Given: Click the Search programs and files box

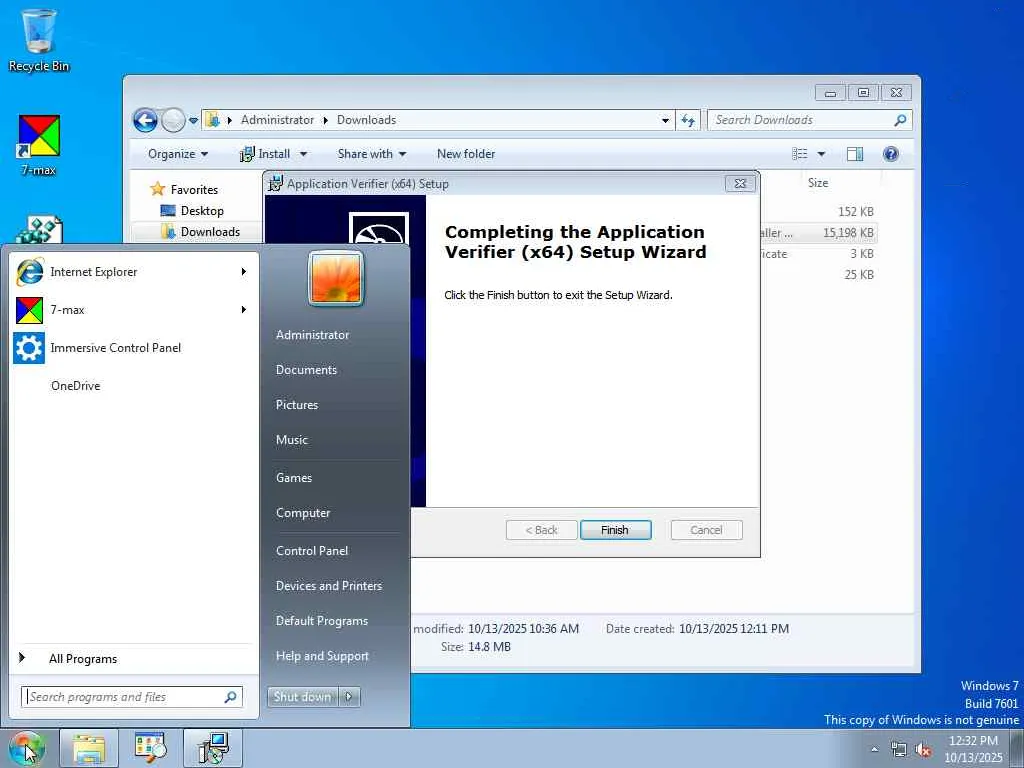Looking at the screenshot, I should pyautogui.click(x=131, y=697).
